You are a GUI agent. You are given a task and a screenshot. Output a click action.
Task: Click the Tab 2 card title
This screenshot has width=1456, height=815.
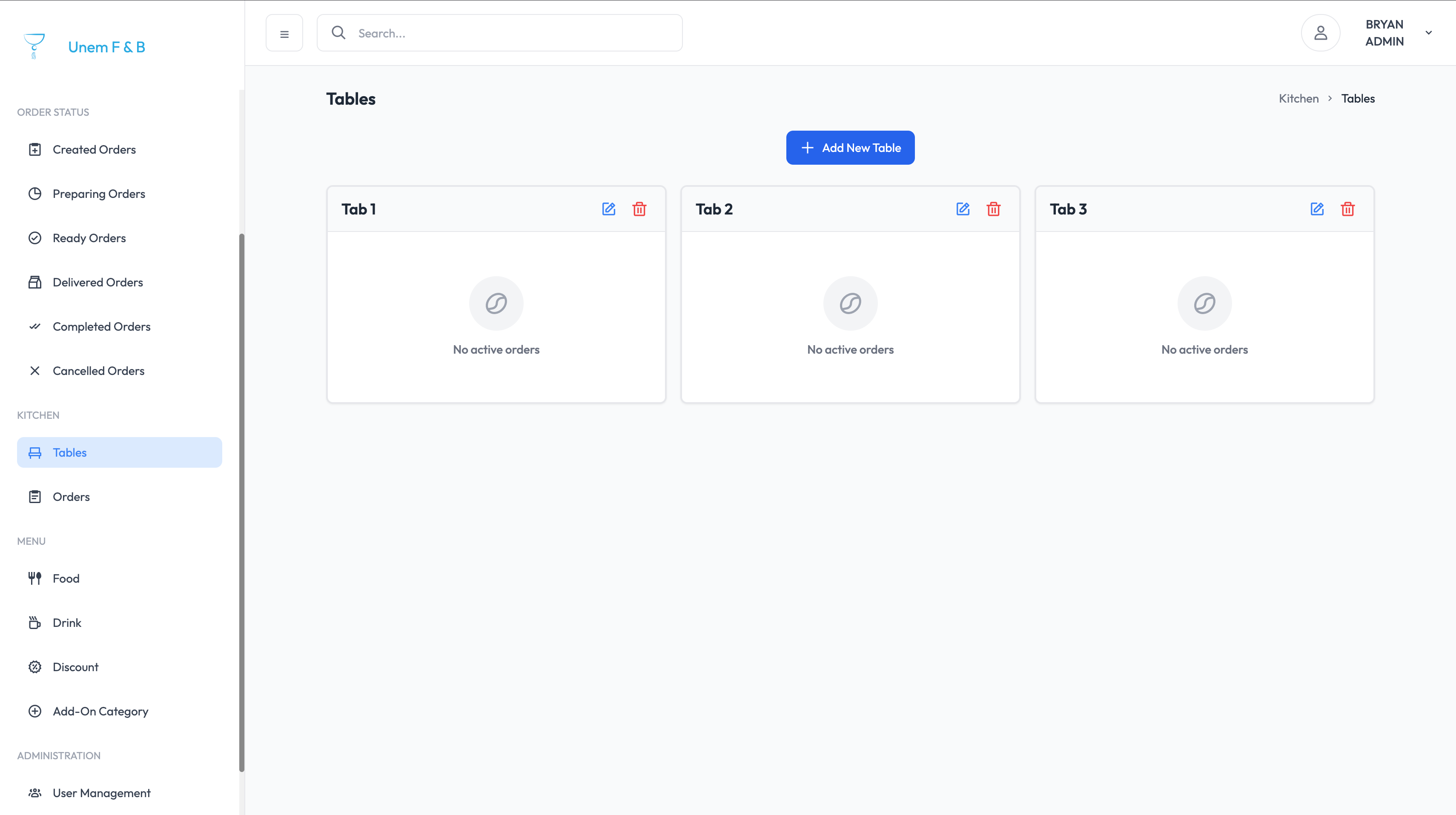click(714, 209)
